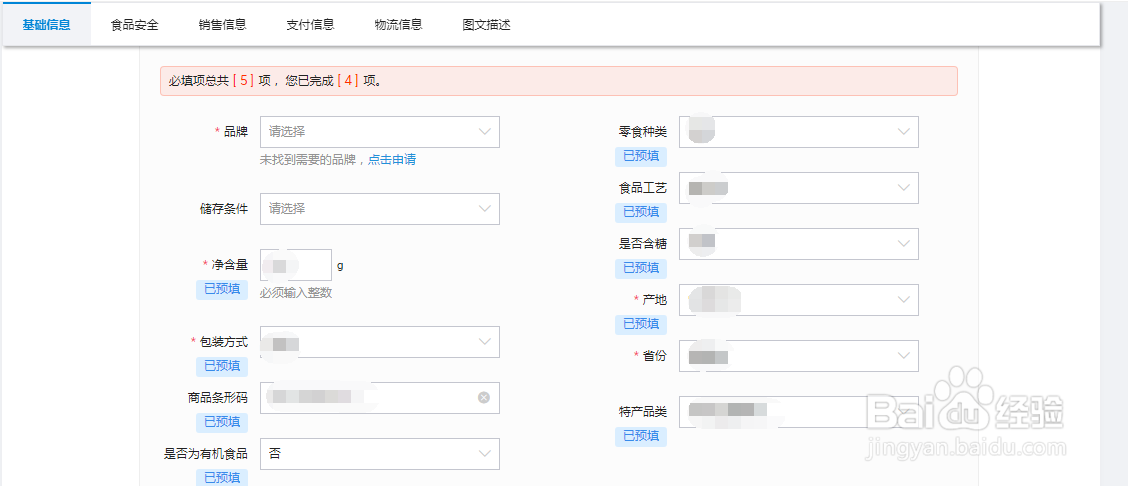
Task: Click the 必填项总共 required-items notice
Action: click(x=559, y=81)
